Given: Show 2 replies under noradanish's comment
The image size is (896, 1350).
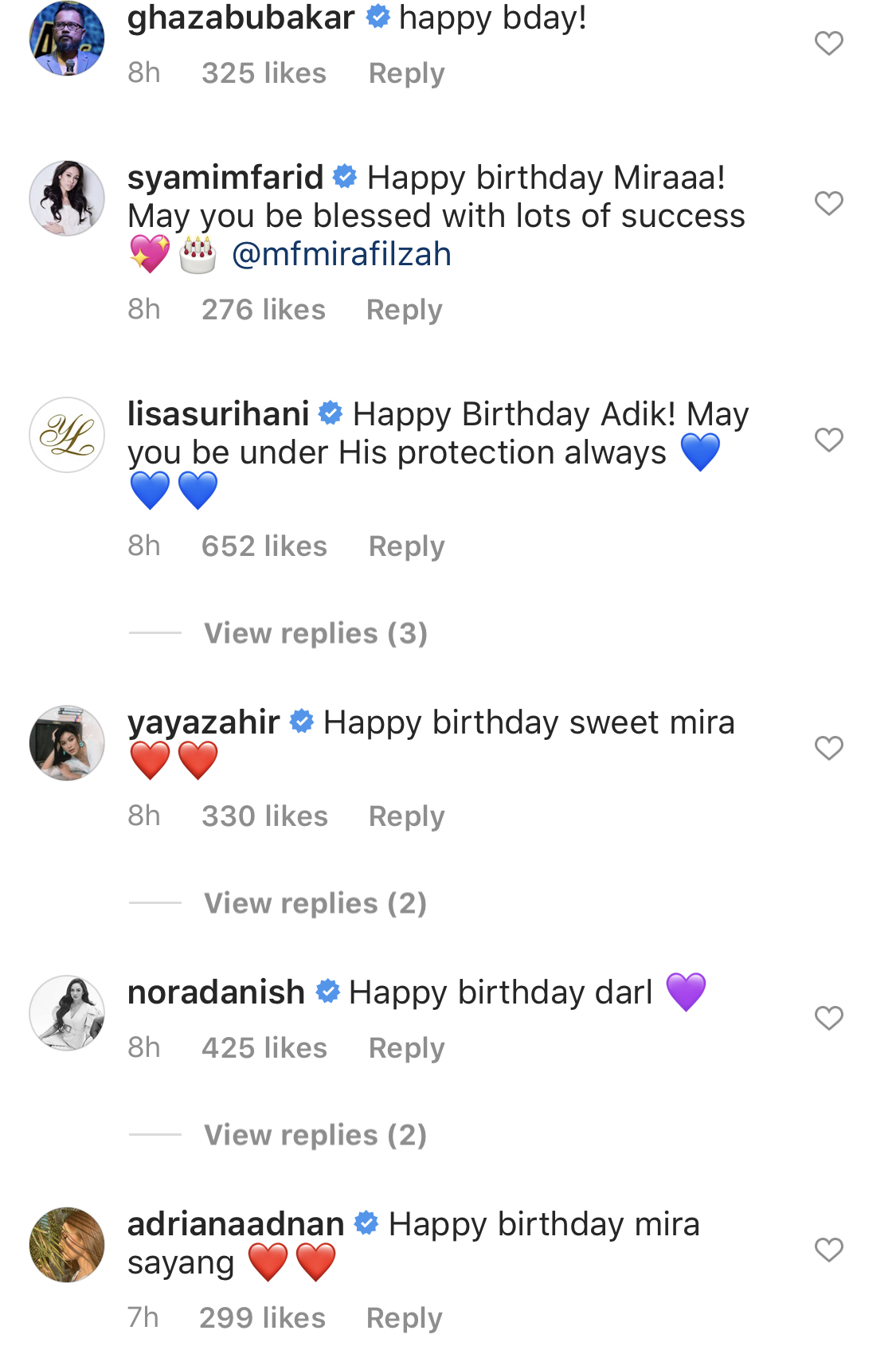Looking at the screenshot, I should [x=315, y=1135].
